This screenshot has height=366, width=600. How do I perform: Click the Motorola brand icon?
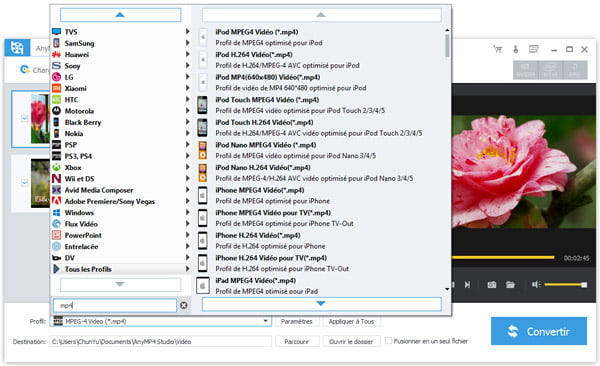click(57, 111)
